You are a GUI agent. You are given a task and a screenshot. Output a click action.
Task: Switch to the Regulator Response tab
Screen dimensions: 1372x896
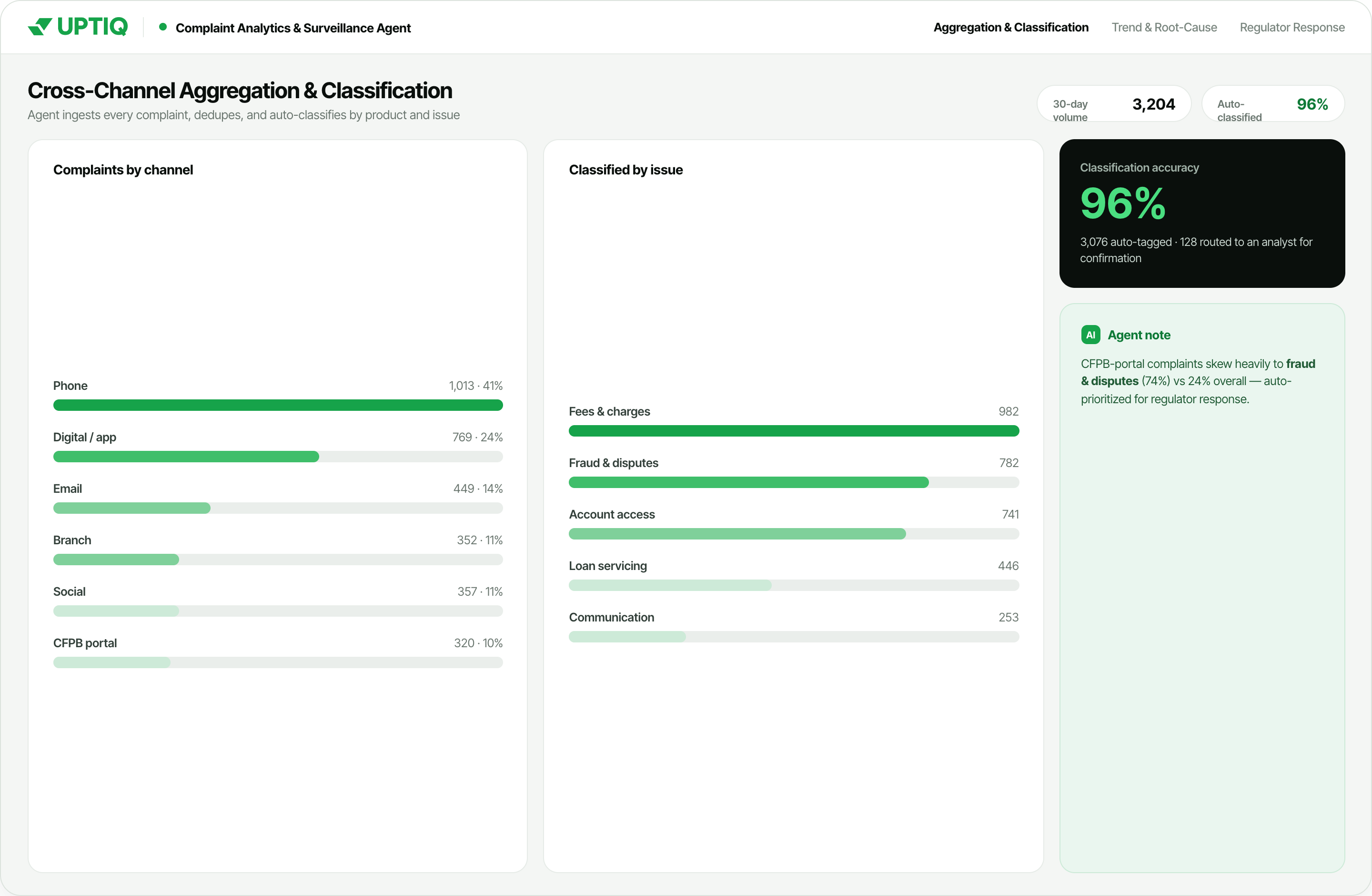click(x=1292, y=27)
